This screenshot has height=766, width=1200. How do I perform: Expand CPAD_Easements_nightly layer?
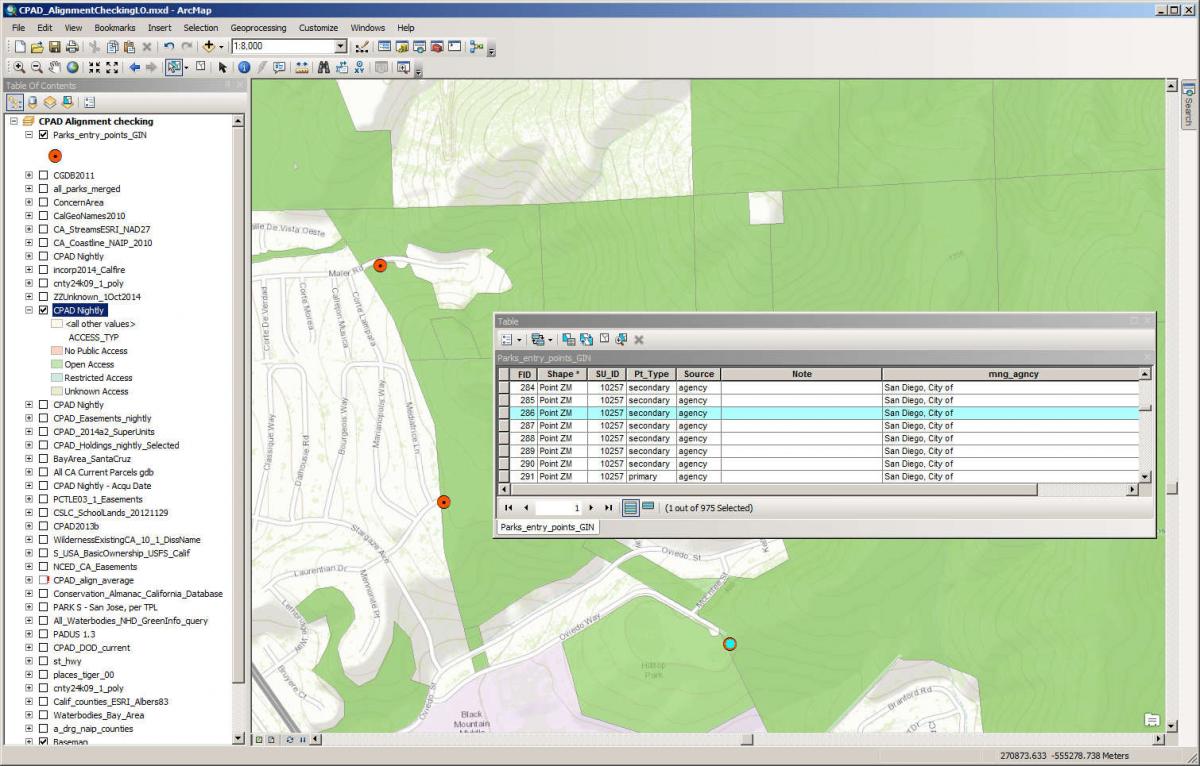point(29,418)
